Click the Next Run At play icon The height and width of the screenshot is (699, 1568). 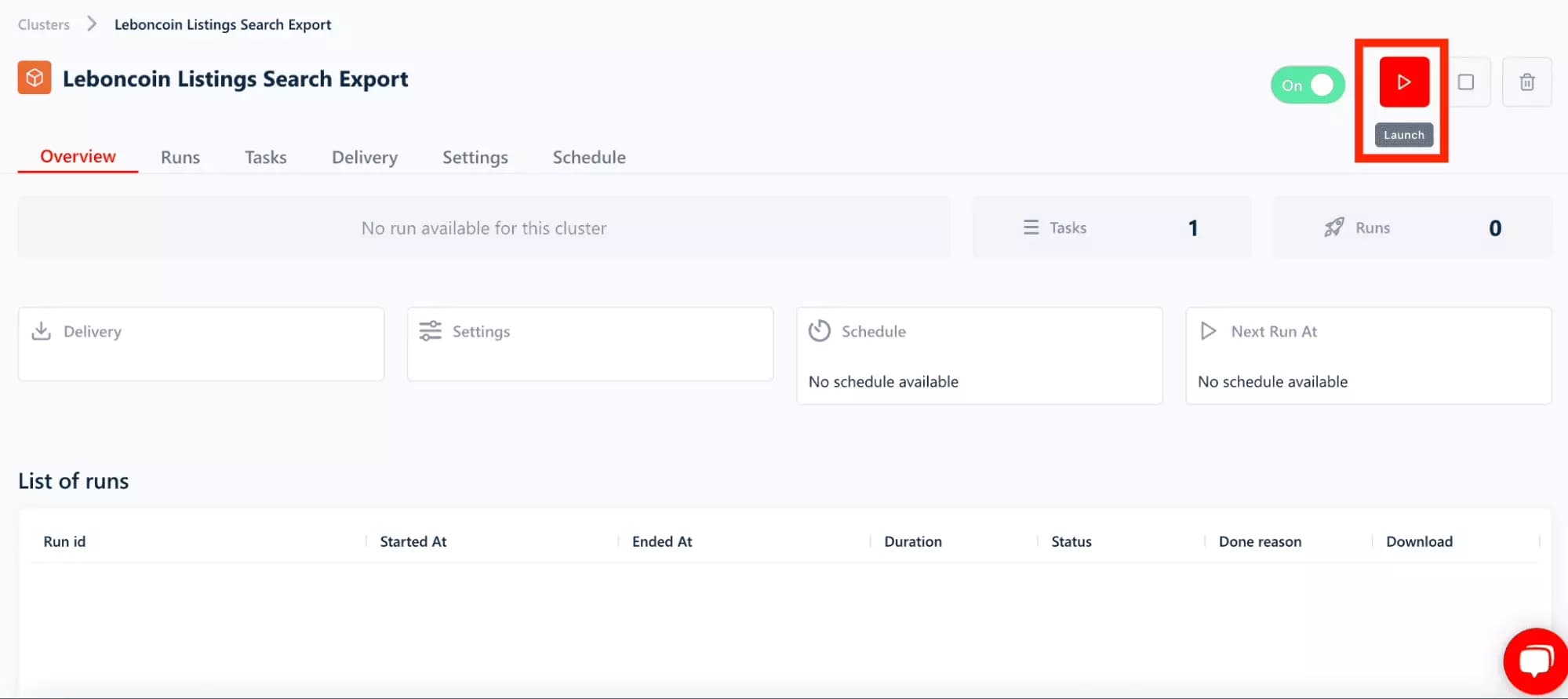(1209, 331)
